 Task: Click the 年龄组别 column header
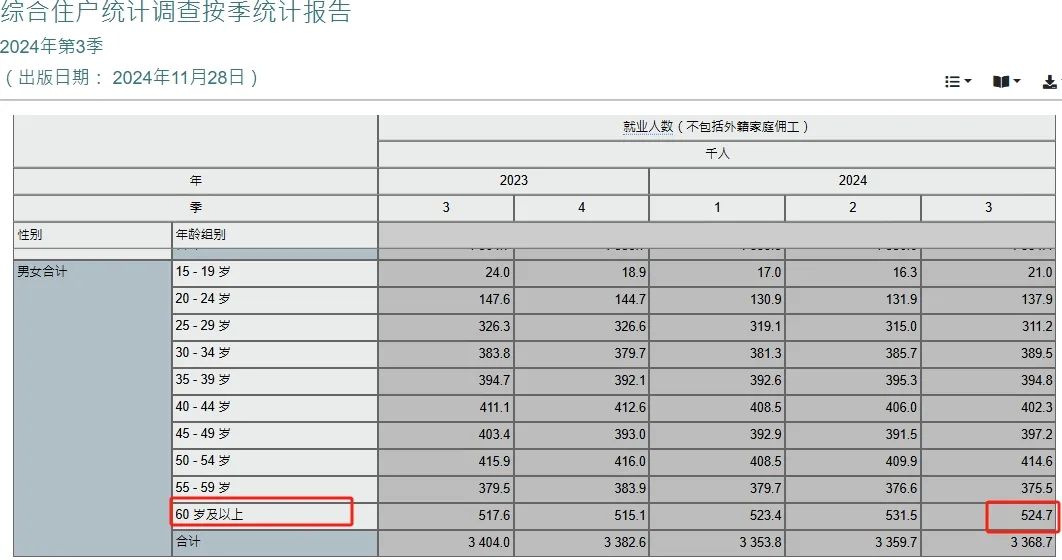coord(201,235)
